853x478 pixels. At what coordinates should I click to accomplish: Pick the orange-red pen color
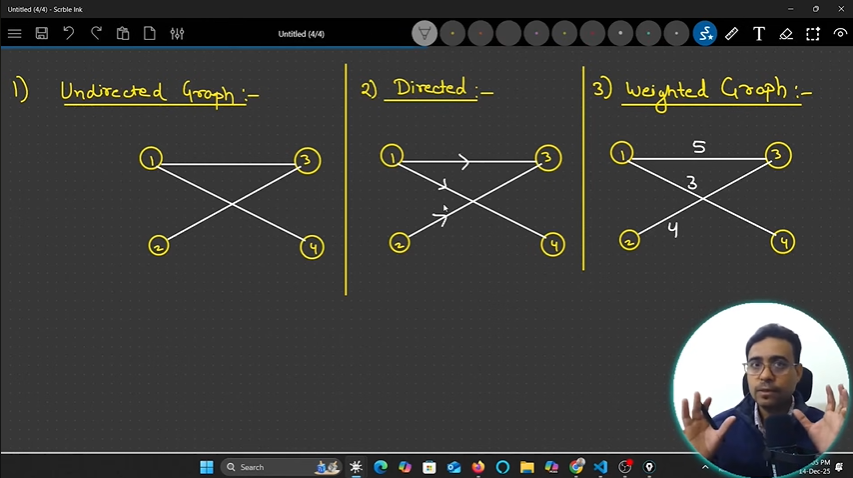[480, 34]
